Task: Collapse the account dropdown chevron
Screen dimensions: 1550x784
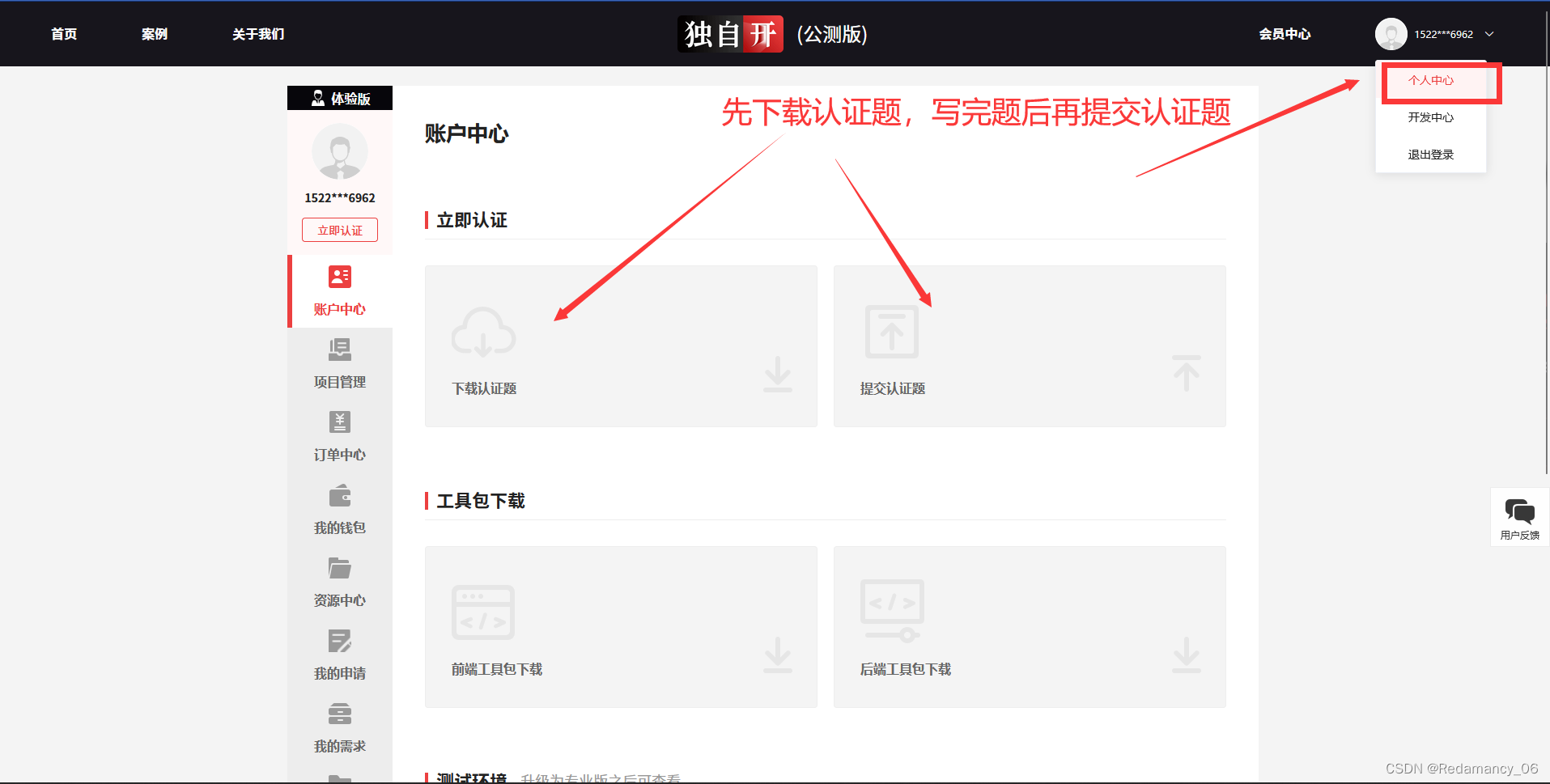Action: [1489, 34]
